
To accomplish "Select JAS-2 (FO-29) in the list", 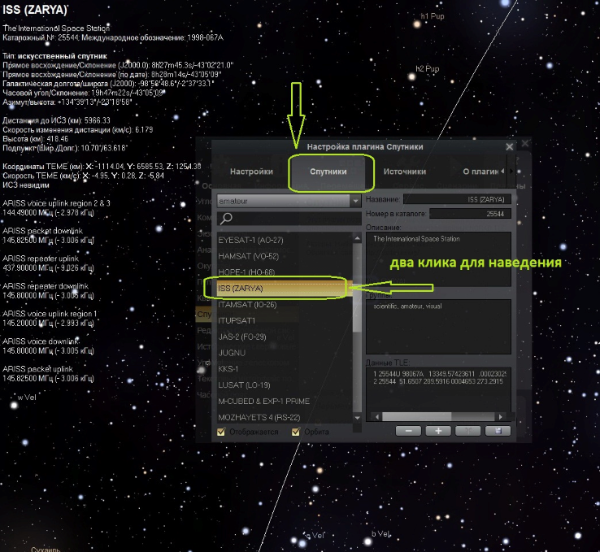I will [285, 337].
